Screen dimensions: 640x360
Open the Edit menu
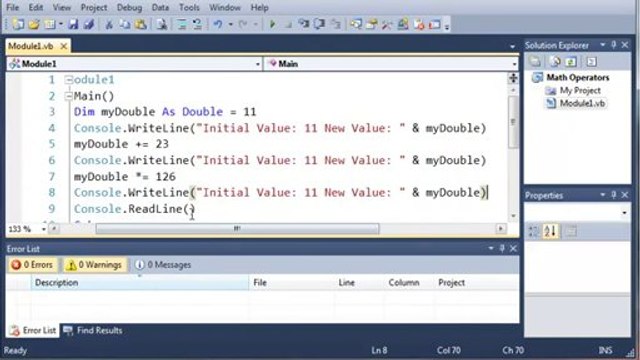pos(36,7)
